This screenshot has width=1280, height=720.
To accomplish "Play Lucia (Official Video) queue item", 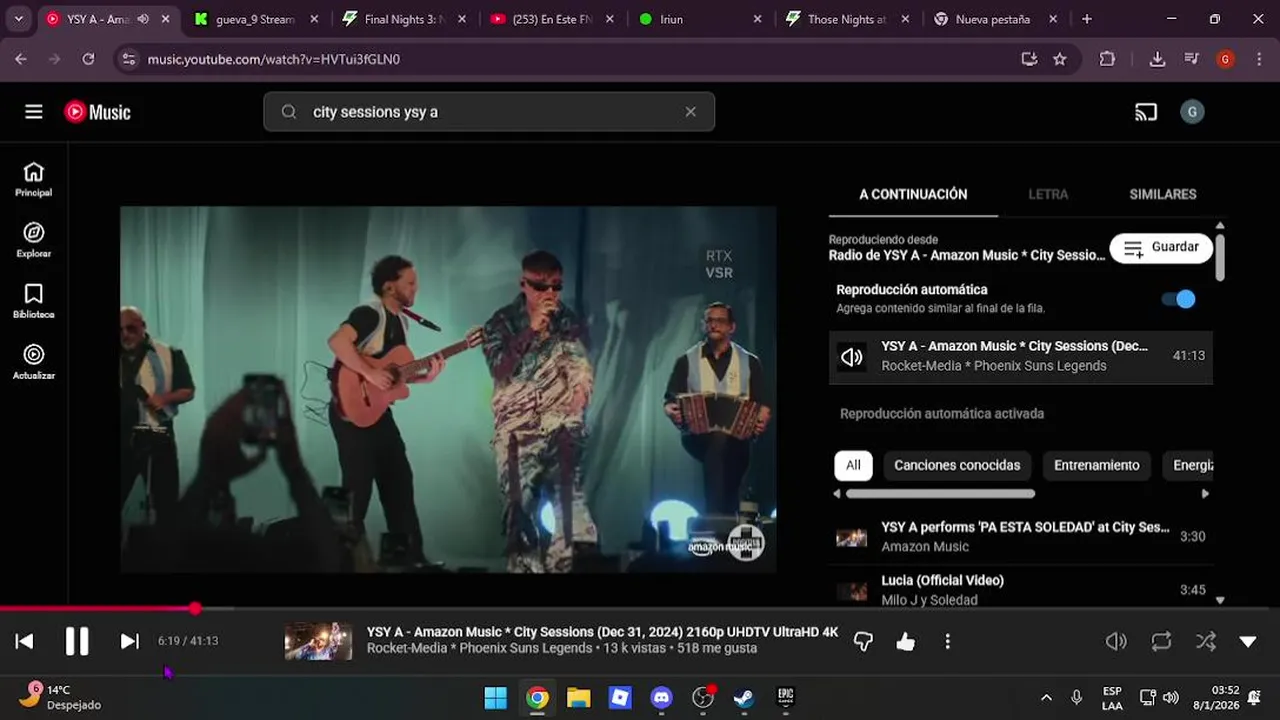I will coord(1021,589).
